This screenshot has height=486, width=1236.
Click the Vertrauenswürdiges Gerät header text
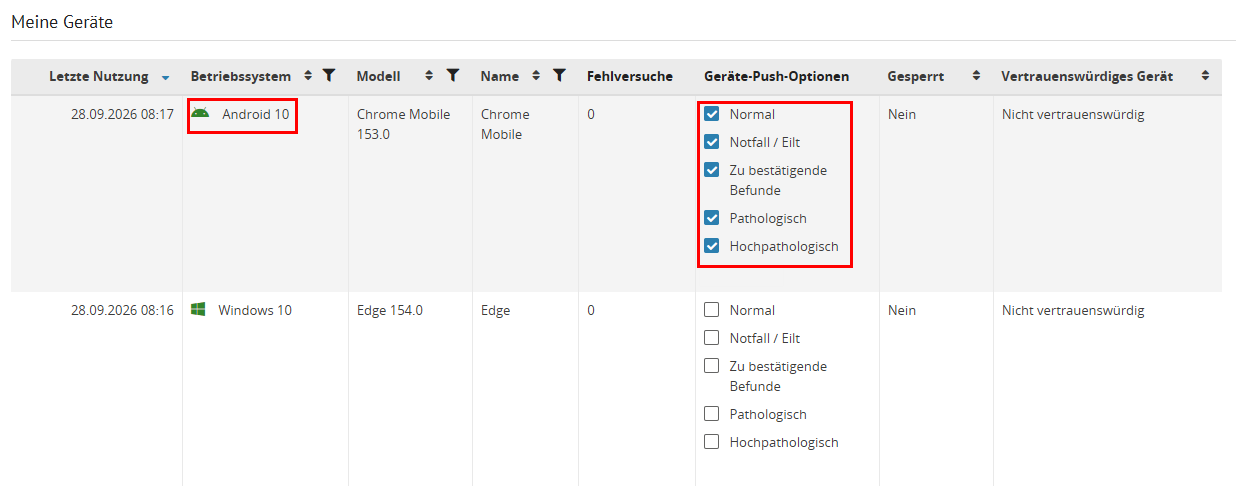coord(1088,76)
